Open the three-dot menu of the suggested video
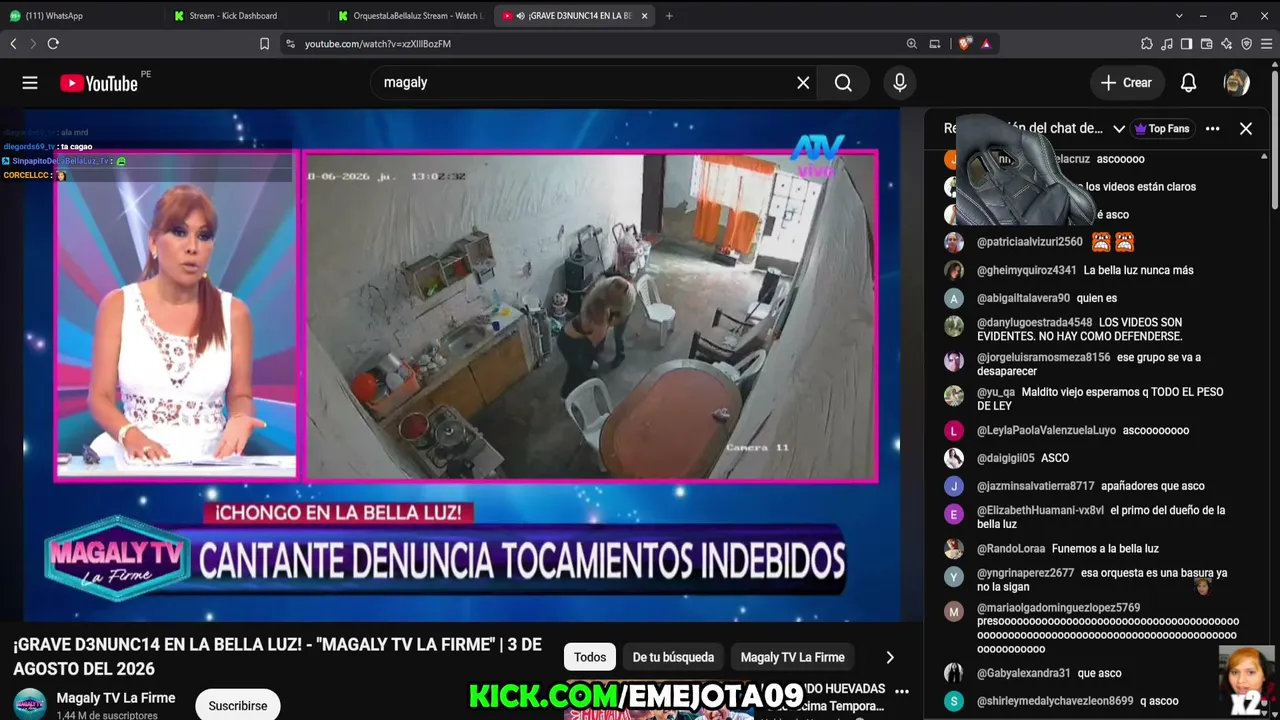Viewport: 1280px width, 720px height. tap(902, 691)
